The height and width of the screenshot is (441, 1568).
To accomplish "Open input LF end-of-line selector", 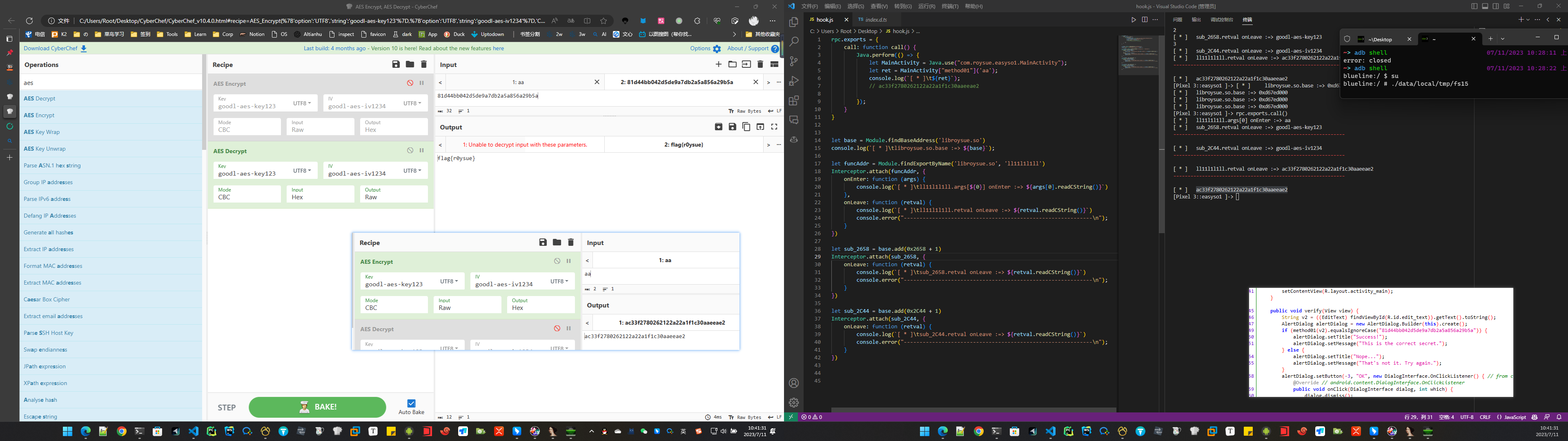I will pyautogui.click(x=775, y=111).
